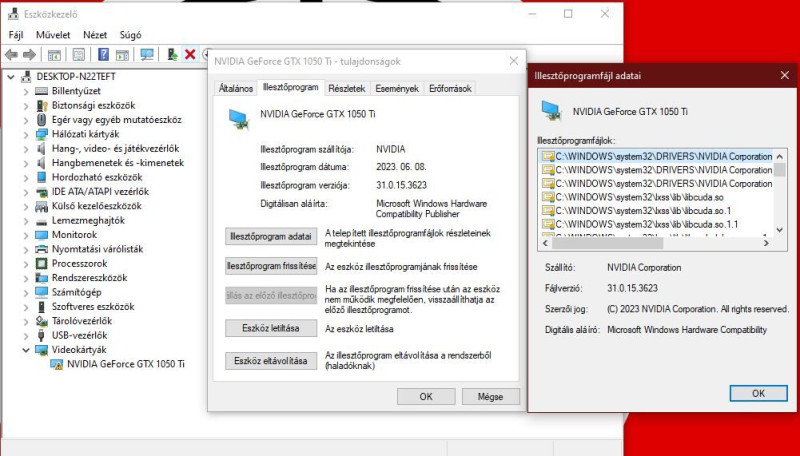Click the Monitorok display icon
The image size is (800, 456).
coord(41,235)
